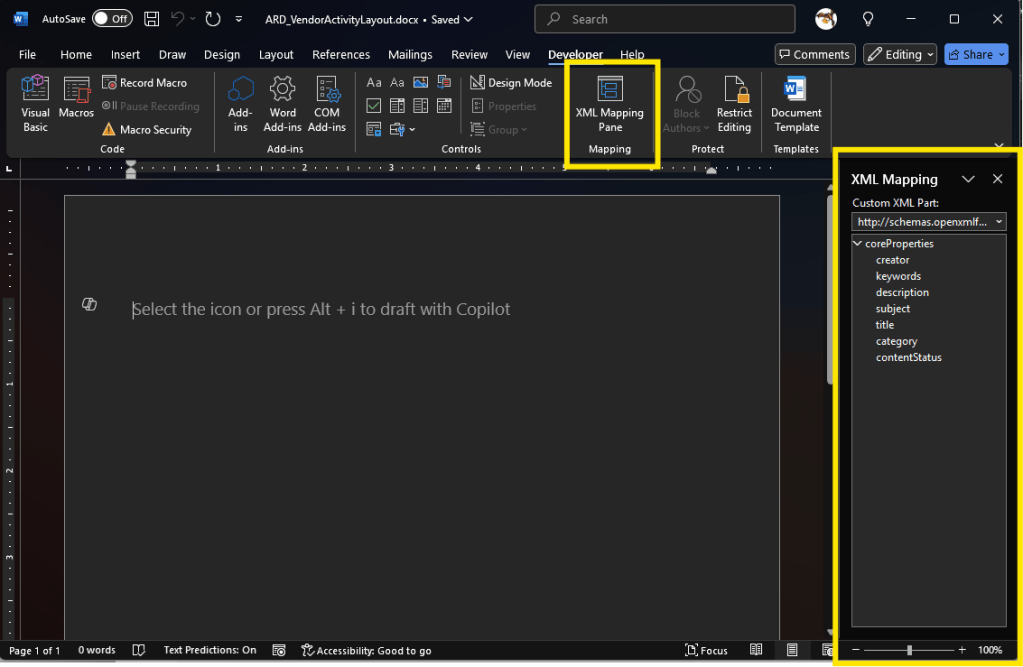Viewport: 1023px width, 667px height.
Task: Select the keywords node in XML Mapping
Action: click(898, 276)
